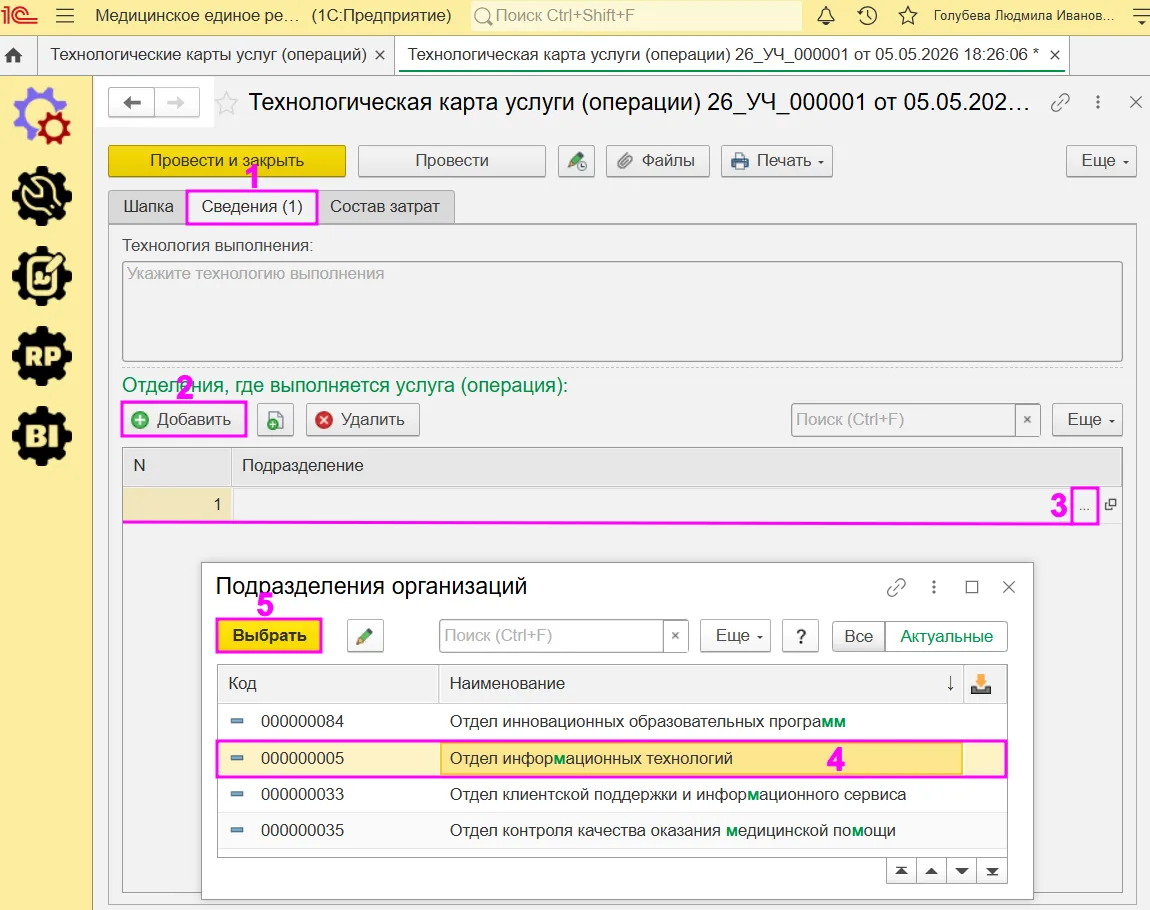1150x910 pixels.
Task: Copy the row with the duplicate icon
Action: point(275,420)
